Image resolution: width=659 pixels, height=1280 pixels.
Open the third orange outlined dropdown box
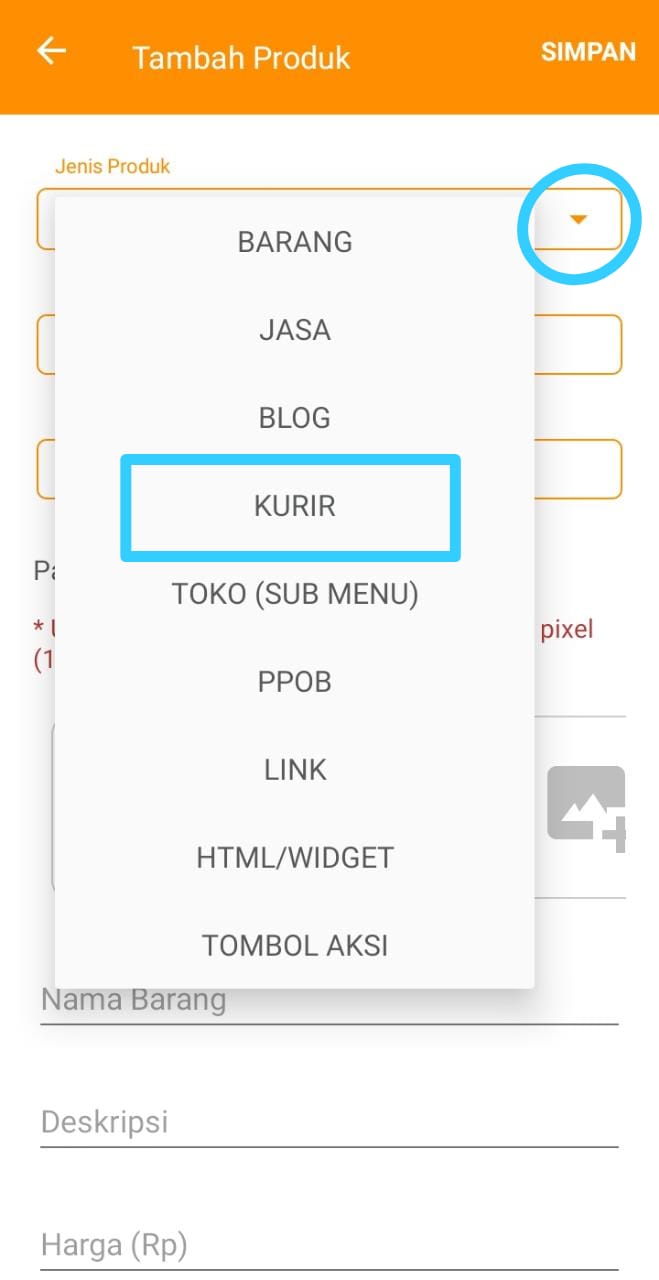click(x=329, y=469)
